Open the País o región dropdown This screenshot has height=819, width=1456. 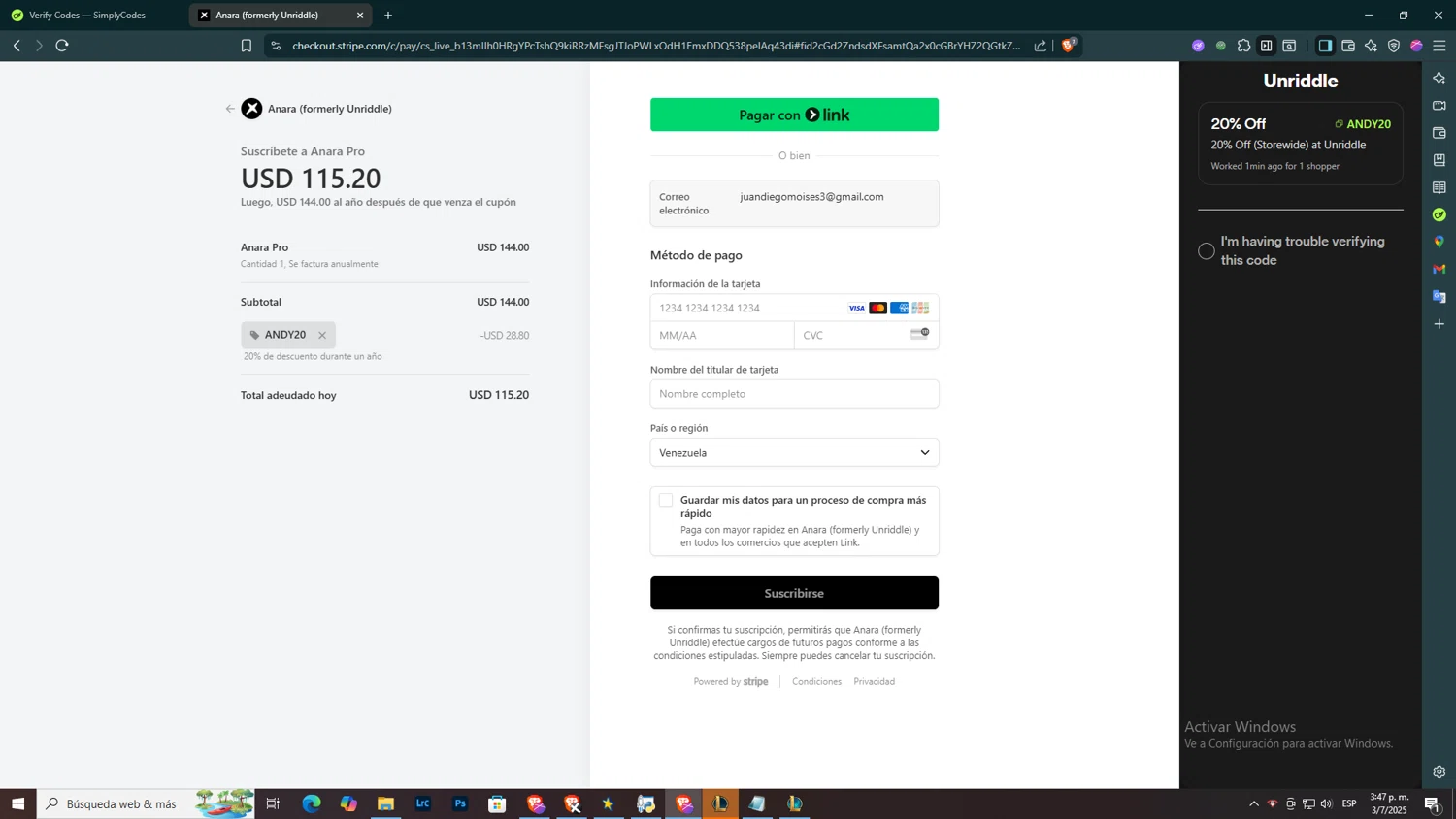coord(794,452)
